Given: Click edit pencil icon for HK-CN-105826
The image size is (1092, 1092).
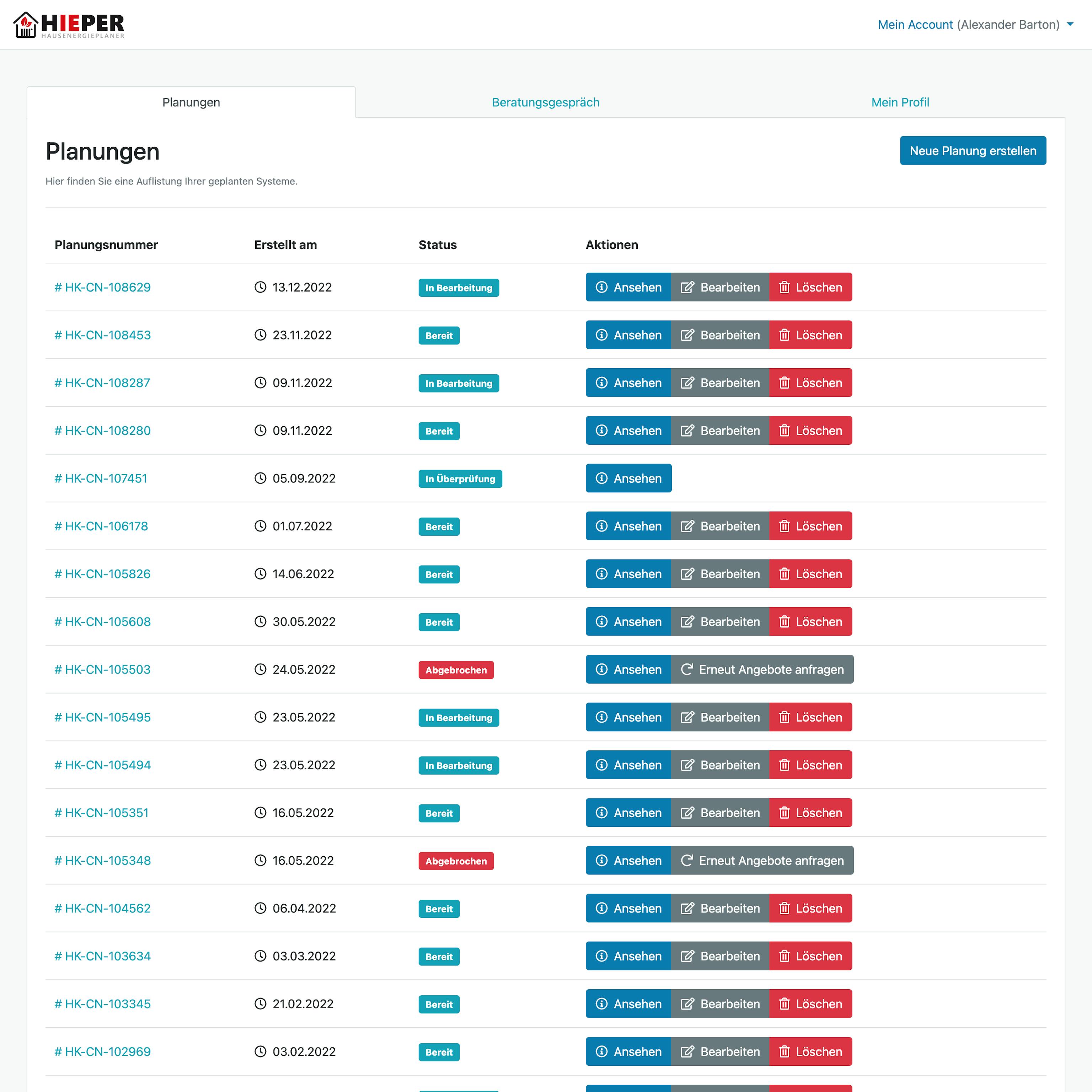Looking at the screenshot, I should click(687, 574).
